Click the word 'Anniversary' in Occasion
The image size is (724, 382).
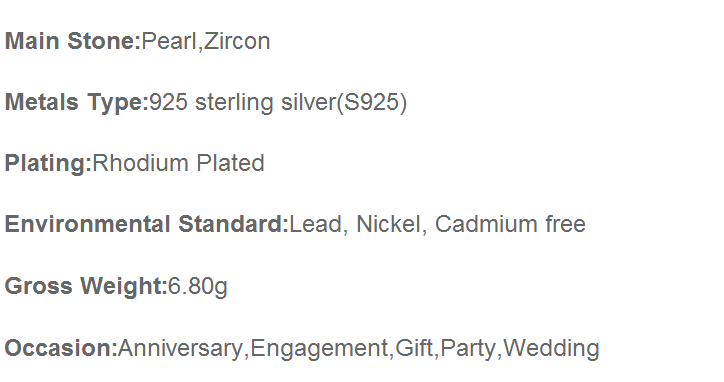click(181, 348)
